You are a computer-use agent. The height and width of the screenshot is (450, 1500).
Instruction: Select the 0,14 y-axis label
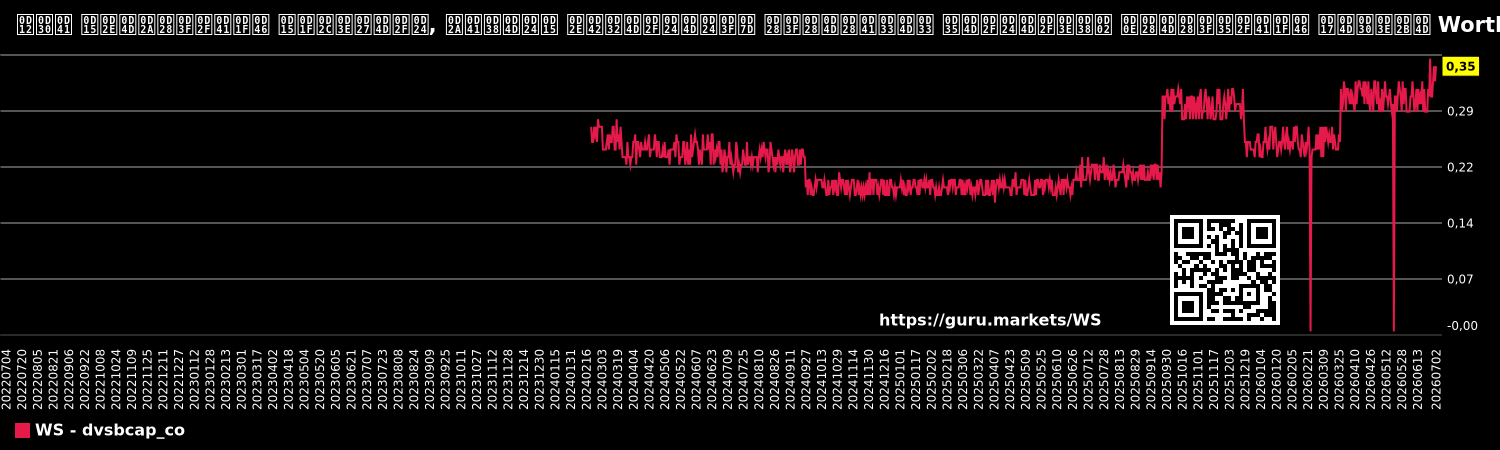[x=1461, y=223]
